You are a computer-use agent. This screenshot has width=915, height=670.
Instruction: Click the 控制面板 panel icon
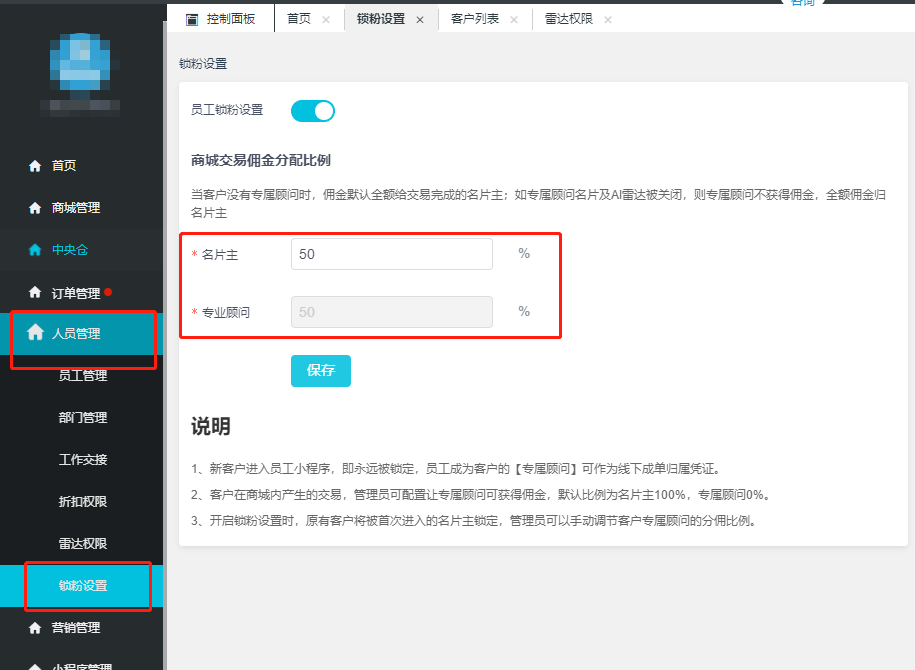coord(191,20)
